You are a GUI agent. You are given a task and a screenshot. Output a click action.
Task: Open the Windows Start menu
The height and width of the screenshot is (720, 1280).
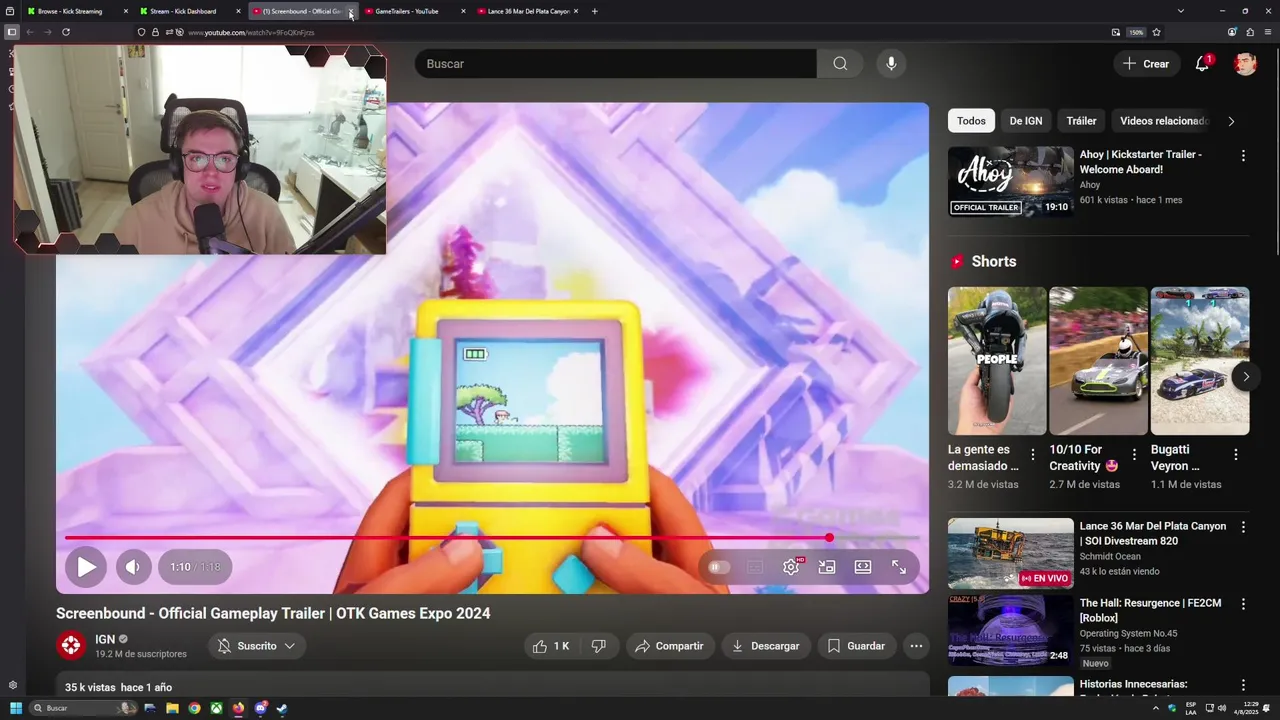click(x=15, y=708)
